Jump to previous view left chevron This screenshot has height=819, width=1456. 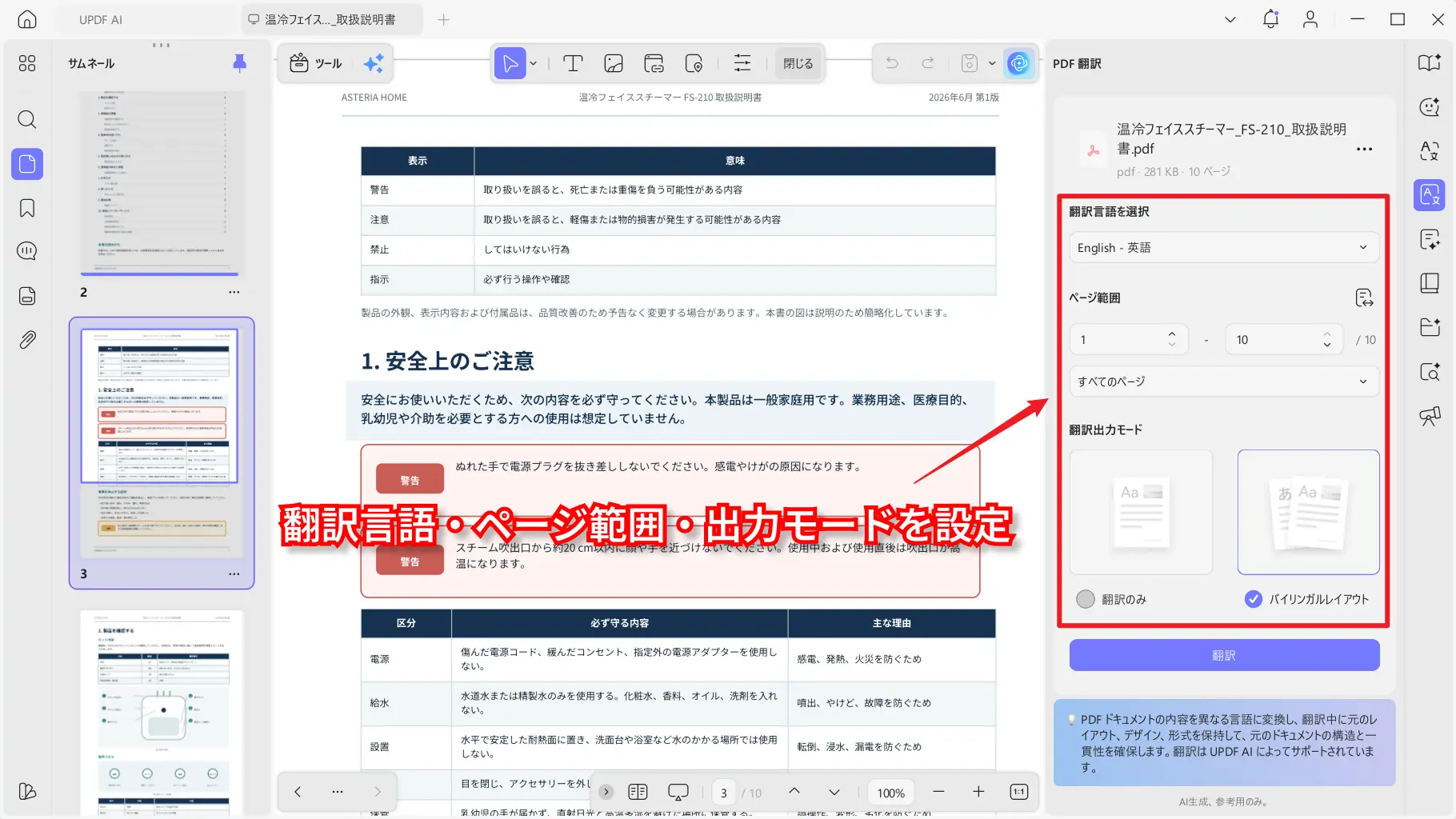pos(298,792)
